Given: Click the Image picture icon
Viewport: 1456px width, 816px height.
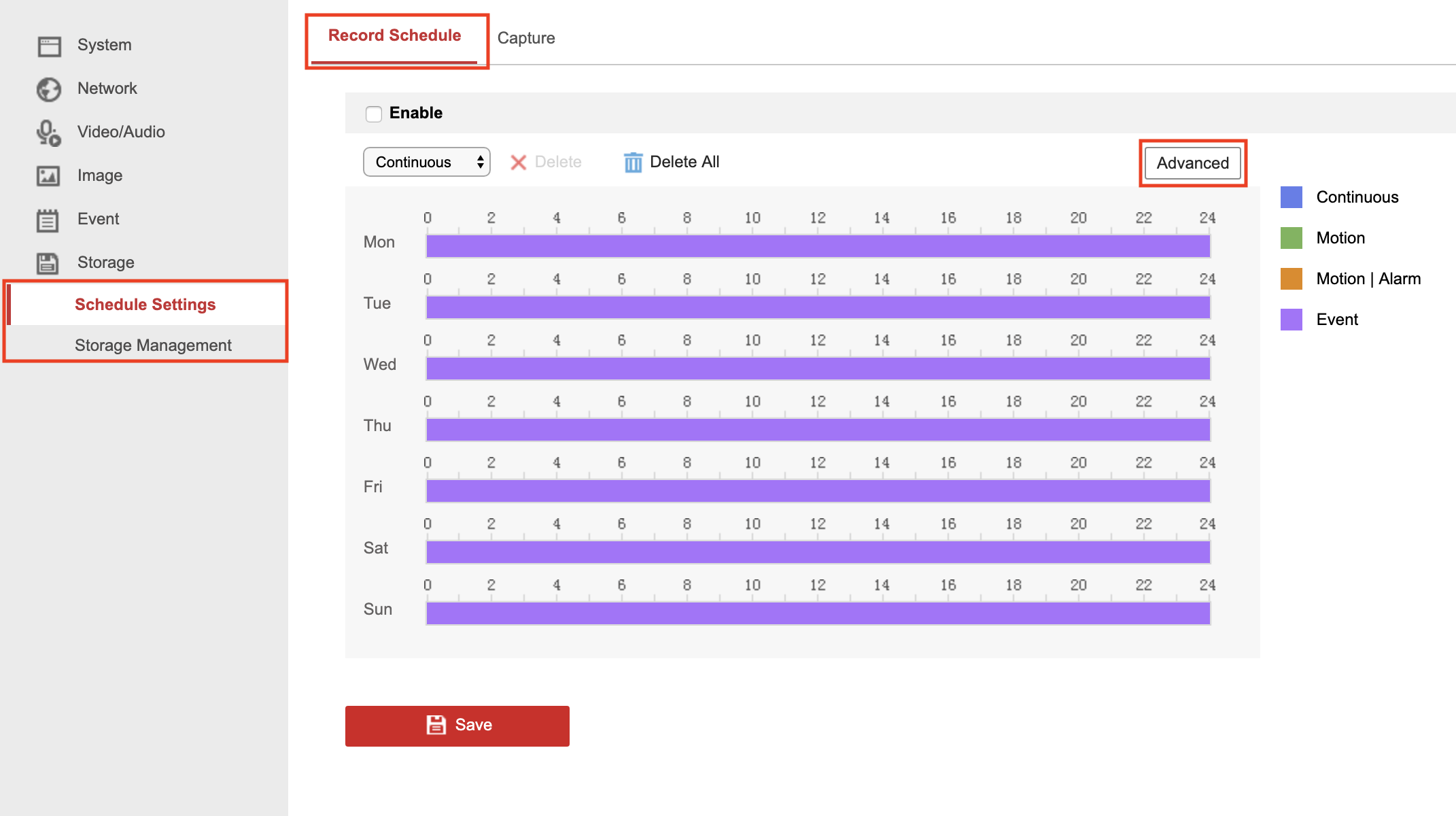Looking at the screenshot, I should click(48, 176).
